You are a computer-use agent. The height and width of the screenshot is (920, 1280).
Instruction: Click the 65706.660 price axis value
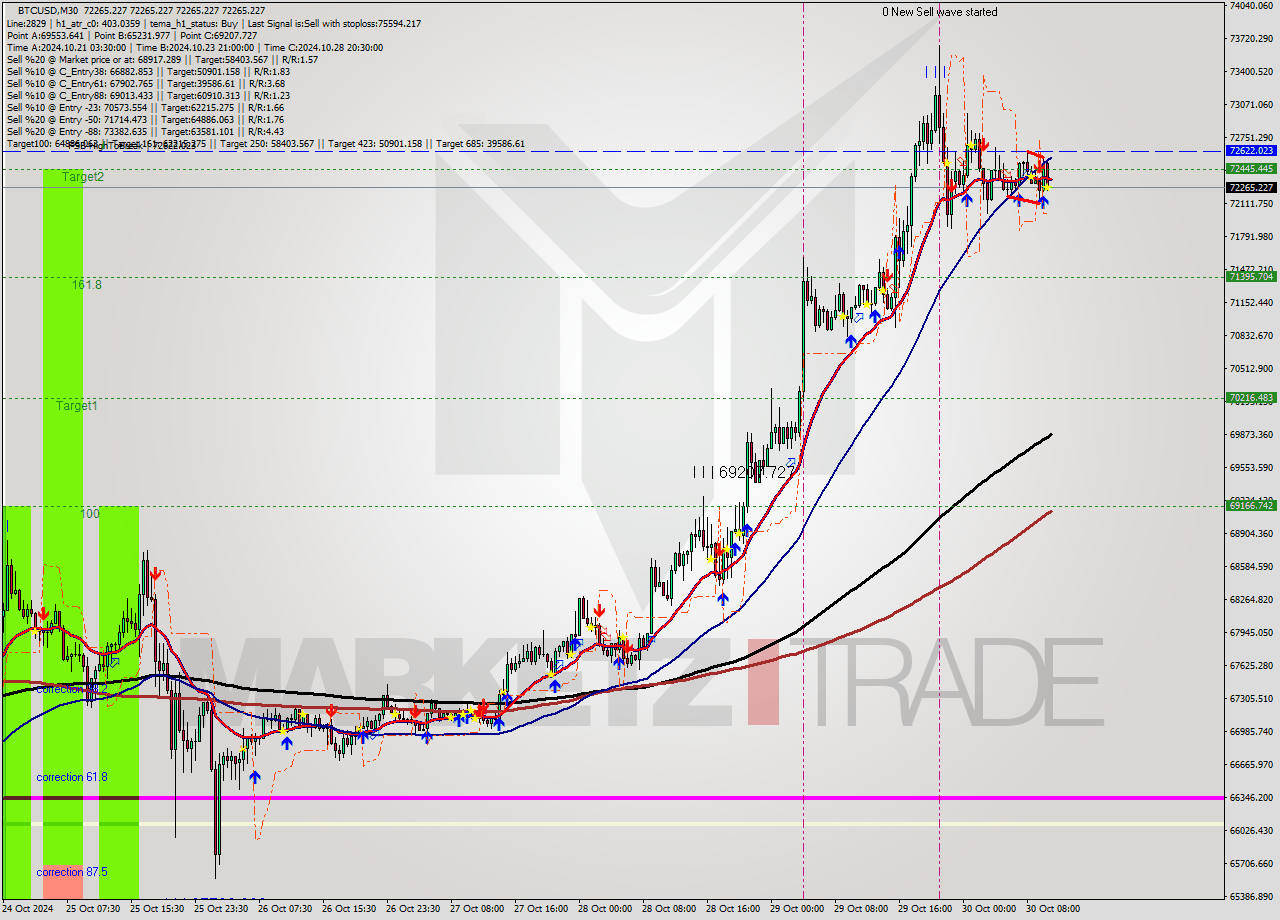(x=1251, y=864)
